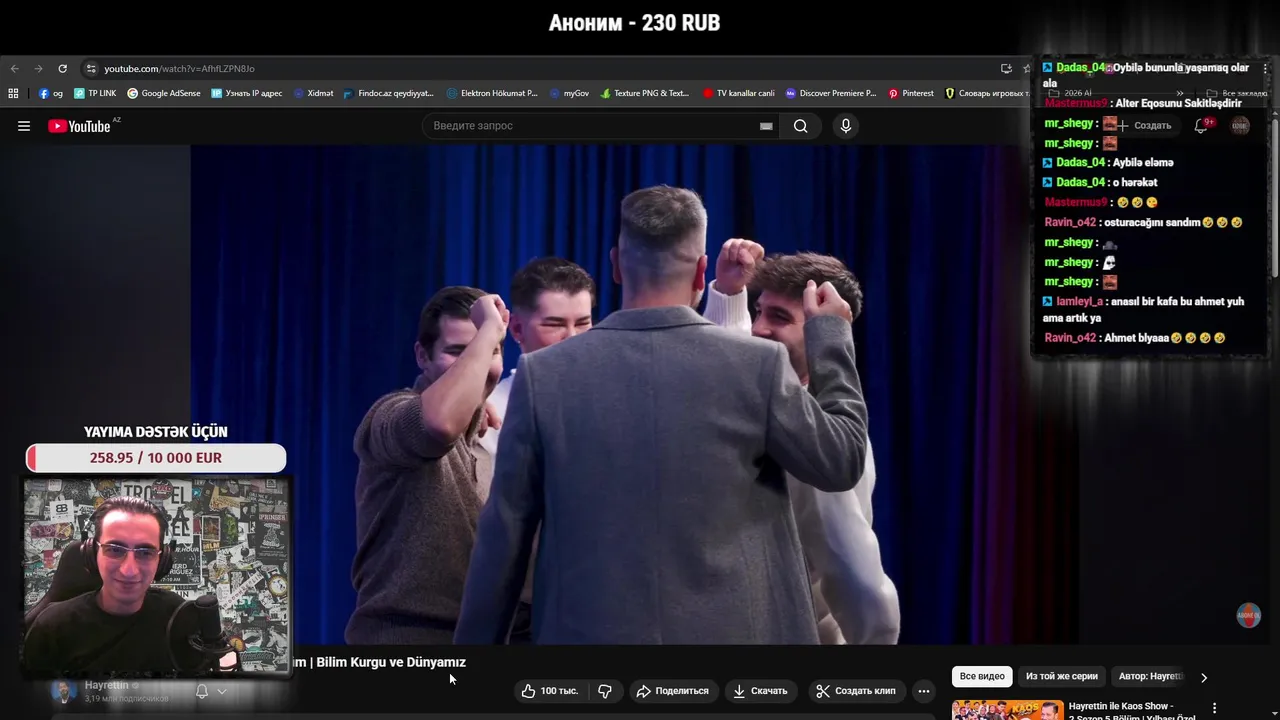The image size is (1280, 720).
Task: Open the Google AdSense bookmark
Action: click(164, 93)
